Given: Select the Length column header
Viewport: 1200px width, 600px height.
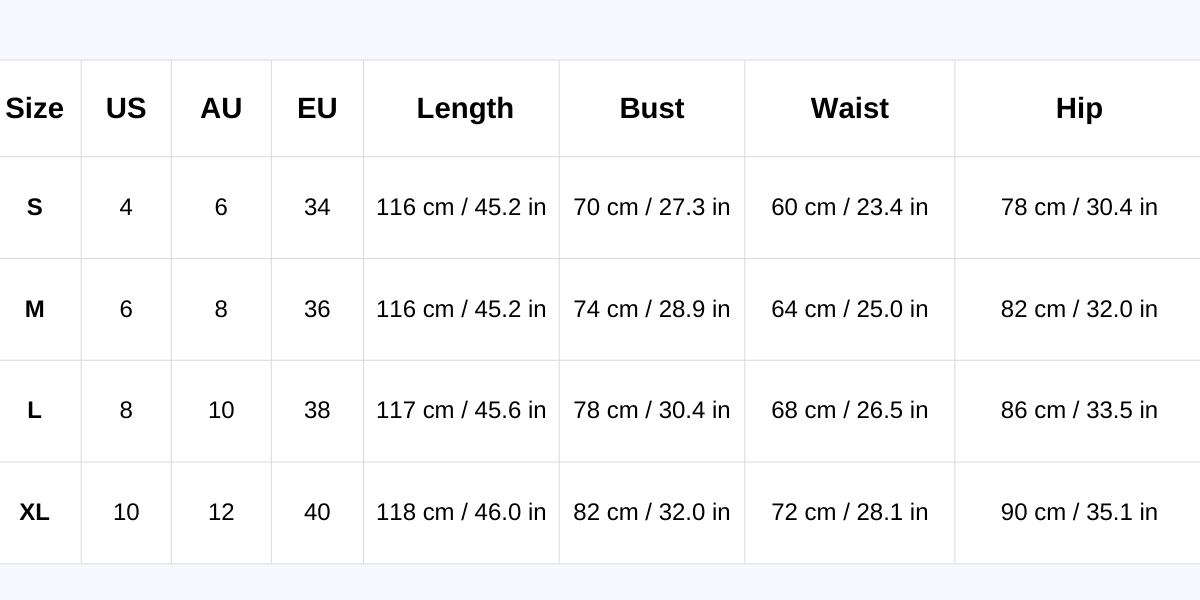Looking at the screenshot, I should [465, 108].
